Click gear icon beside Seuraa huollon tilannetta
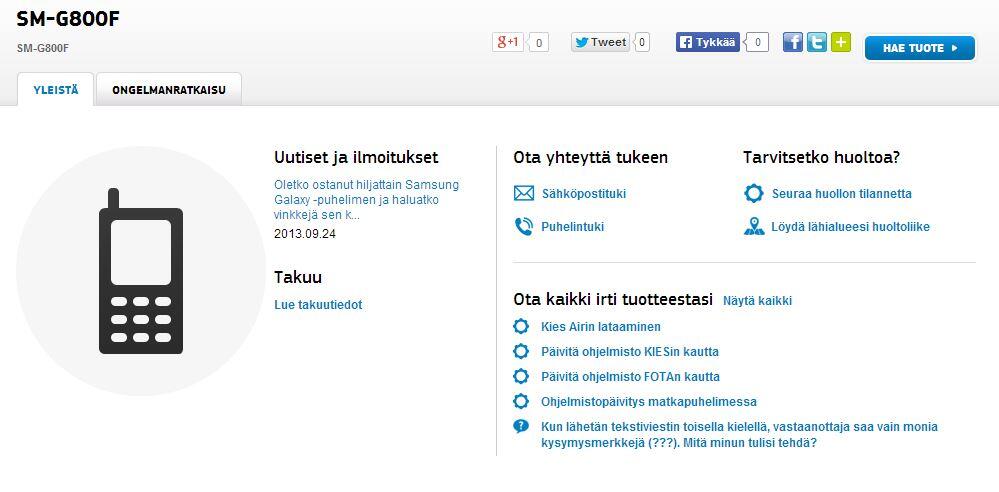 pyautogui.click(x=754, y=193)
